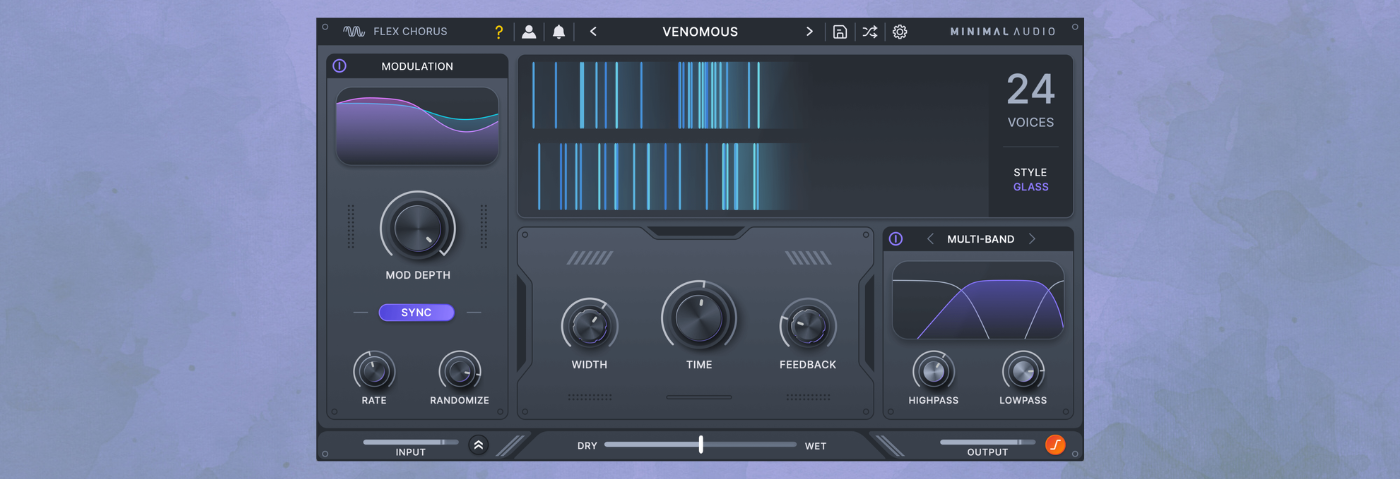Click the Feedback knob

(x=808, y=326)
